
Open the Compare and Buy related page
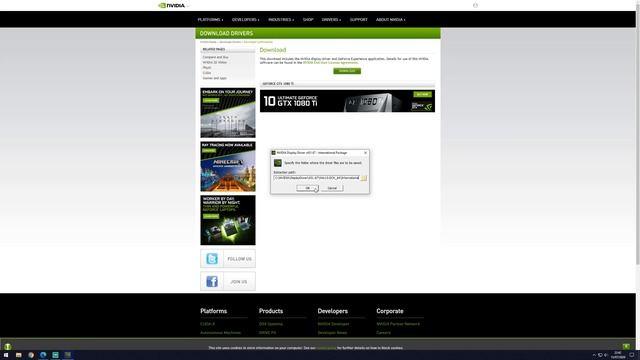216,57
